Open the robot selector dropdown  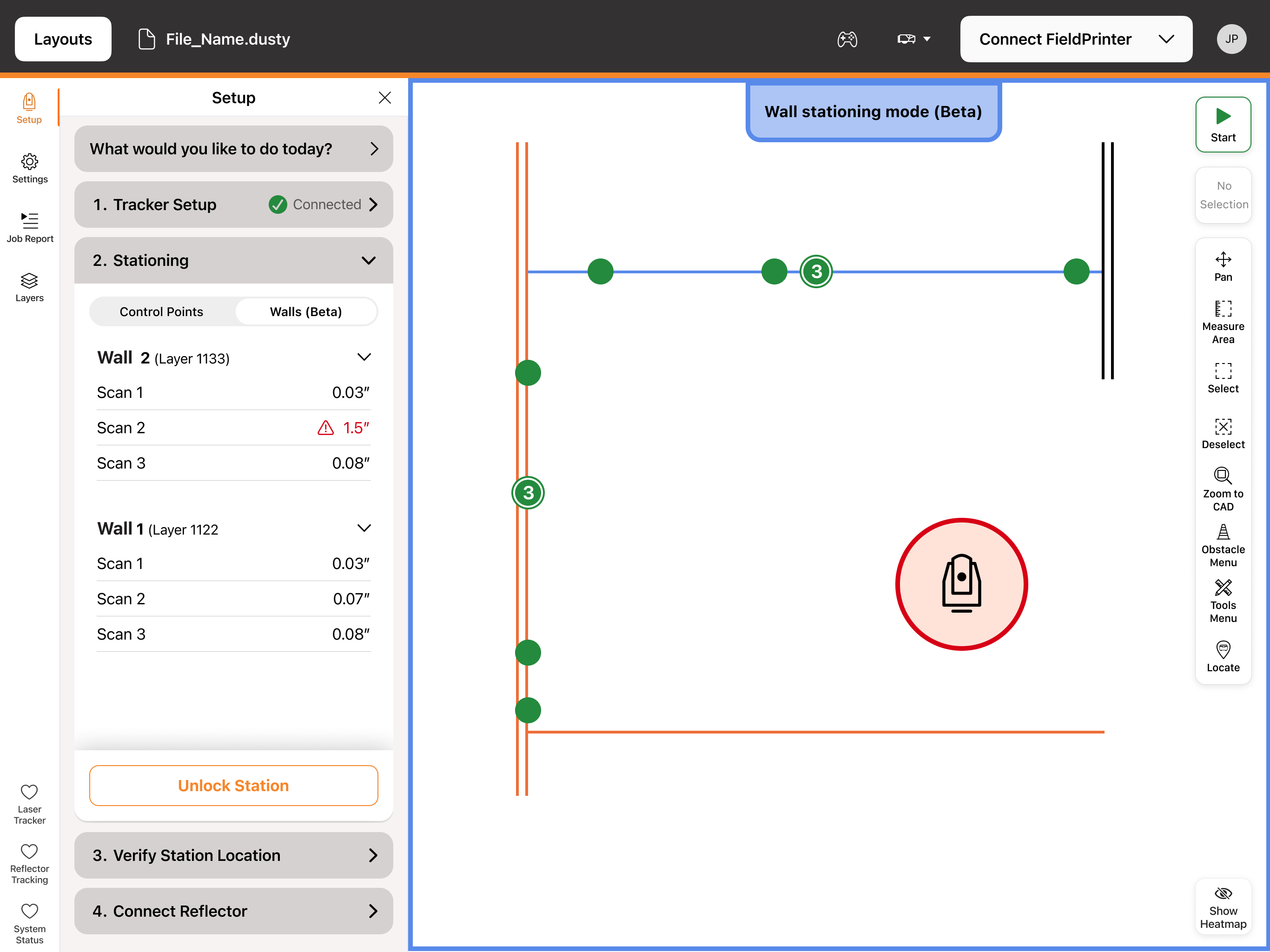[913, 39]
